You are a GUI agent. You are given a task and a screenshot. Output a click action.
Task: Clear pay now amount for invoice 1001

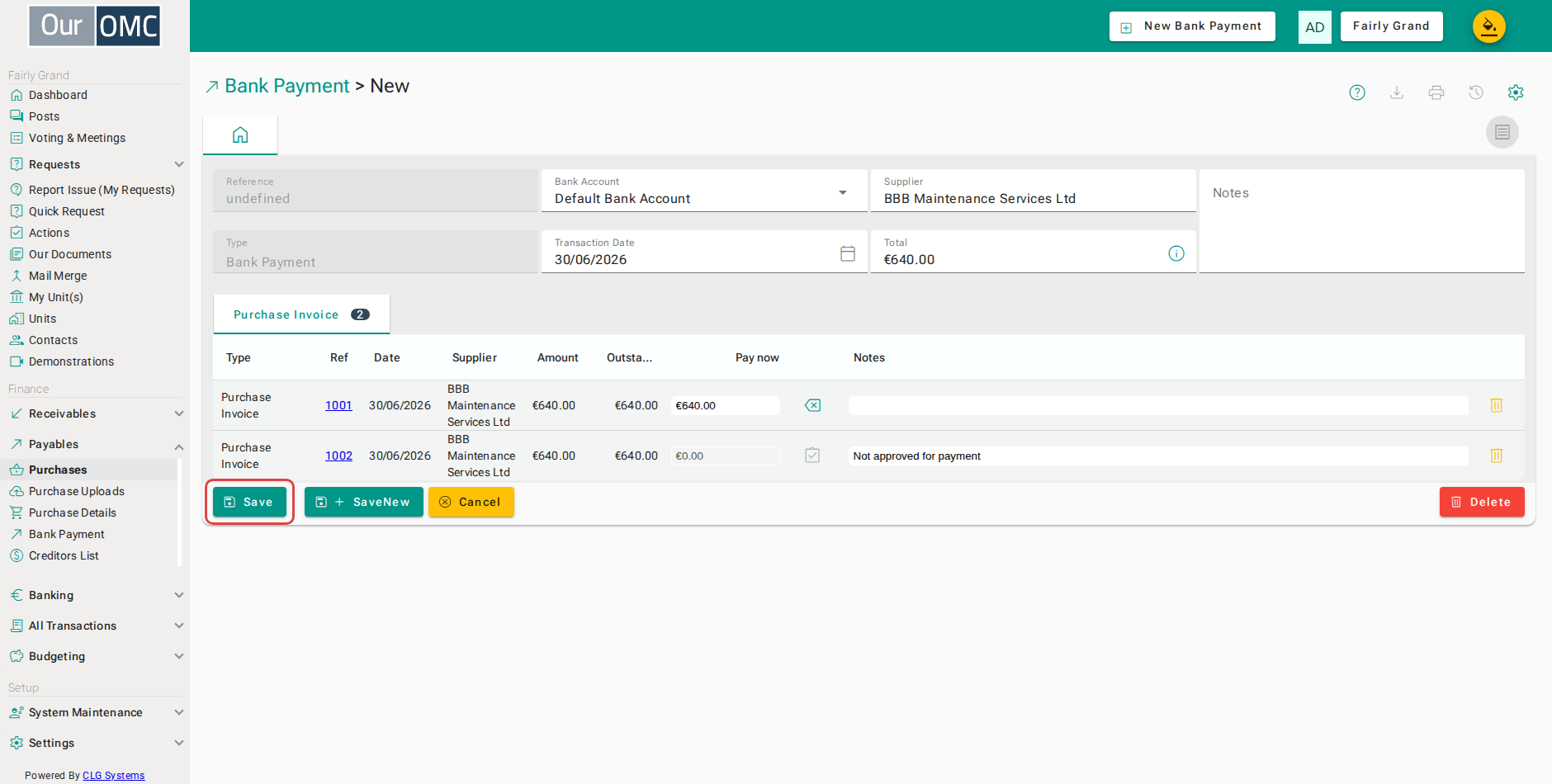(812, 405)
